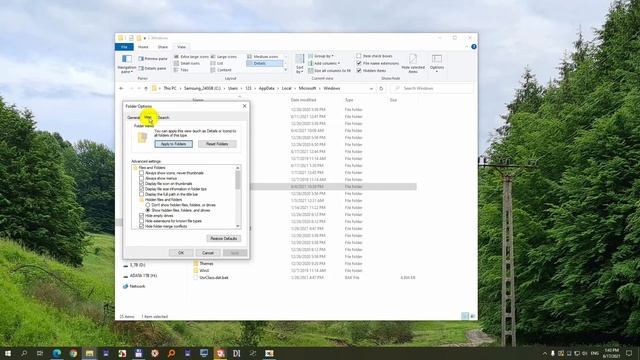
Task: Switch to the large icons view in the status bar
Action: click(x=473, y=316)
